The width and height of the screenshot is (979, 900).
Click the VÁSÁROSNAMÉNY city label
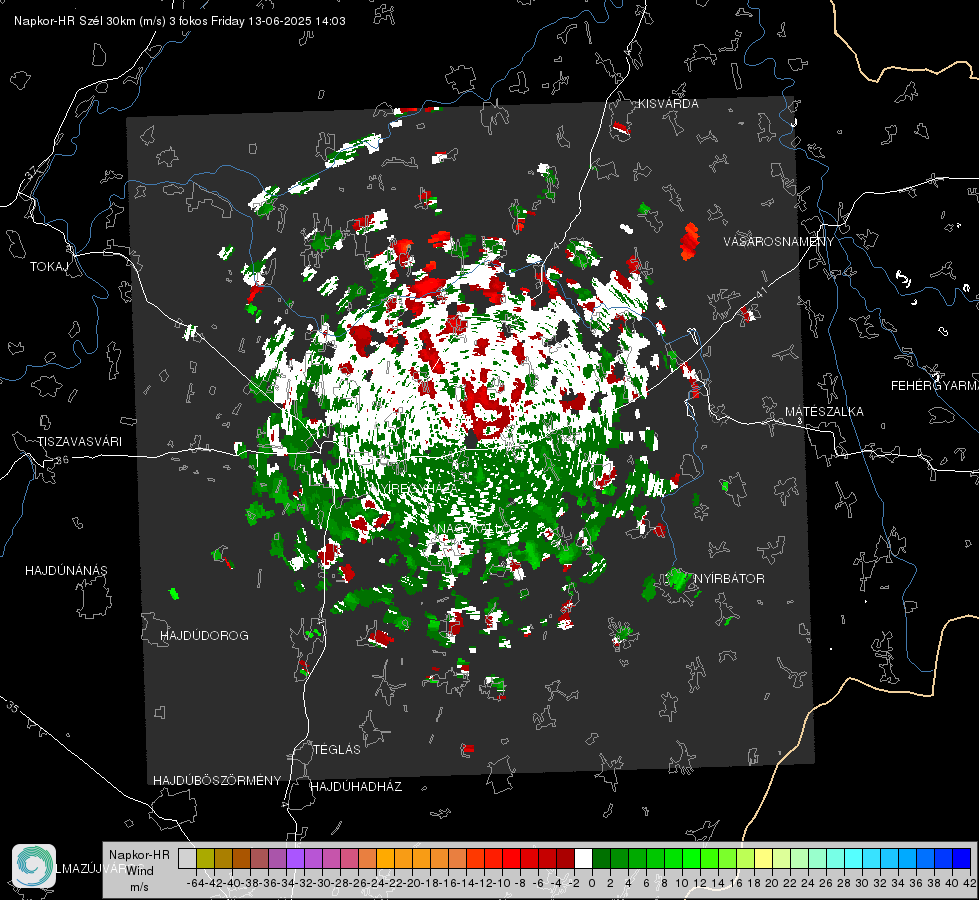(779, 242)
